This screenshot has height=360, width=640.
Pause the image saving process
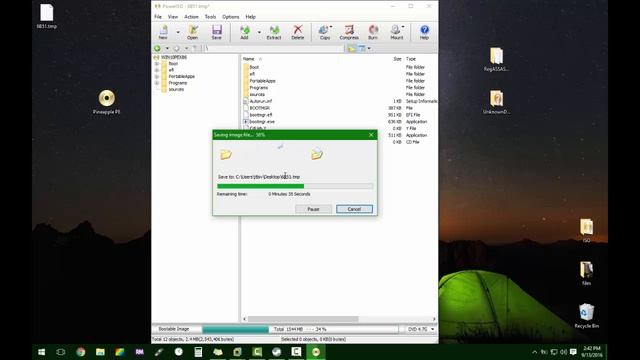click(313, 209)
